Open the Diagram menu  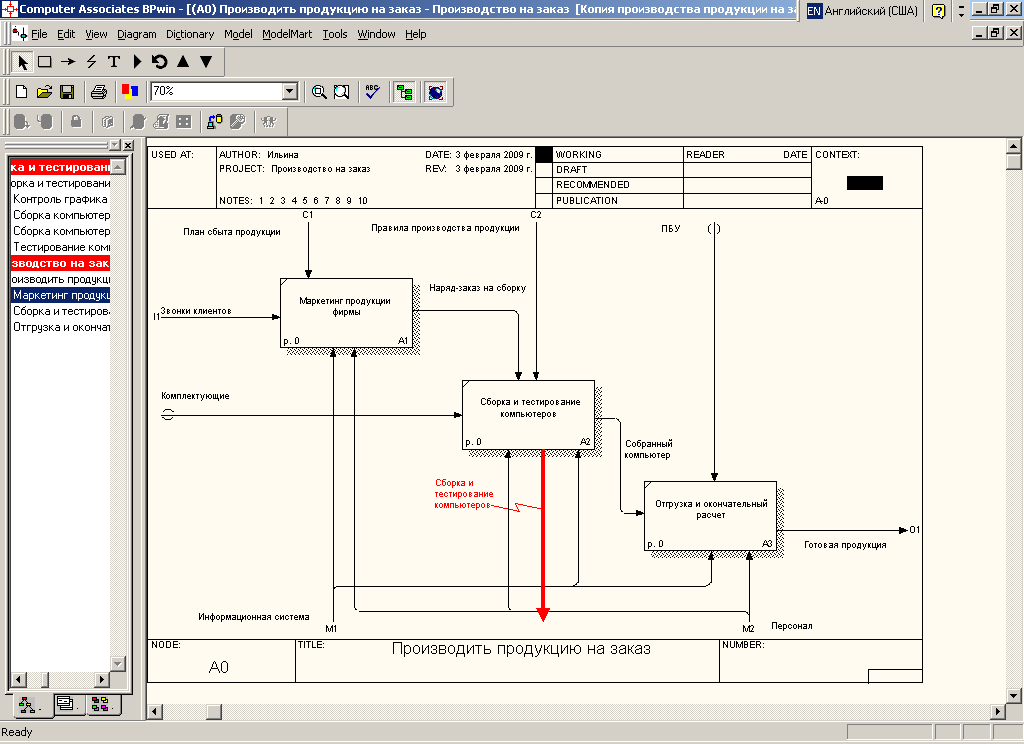click(x=136, y=34)
